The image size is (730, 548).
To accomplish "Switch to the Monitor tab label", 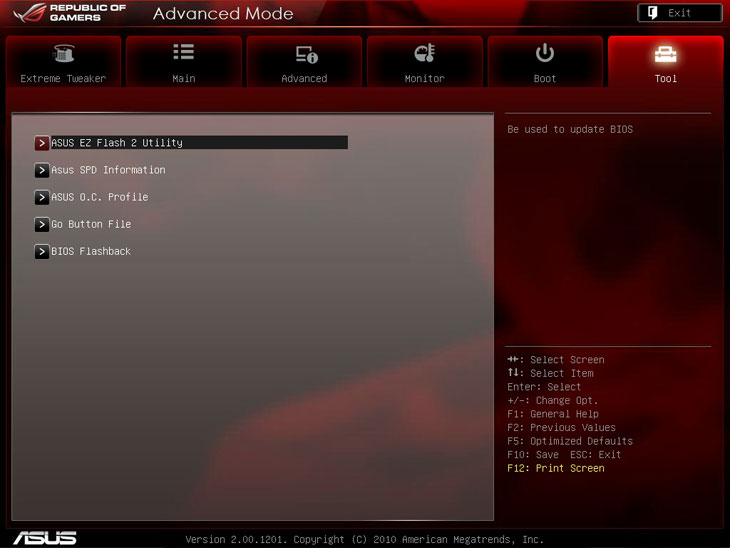I will click(x=424, y=78).
